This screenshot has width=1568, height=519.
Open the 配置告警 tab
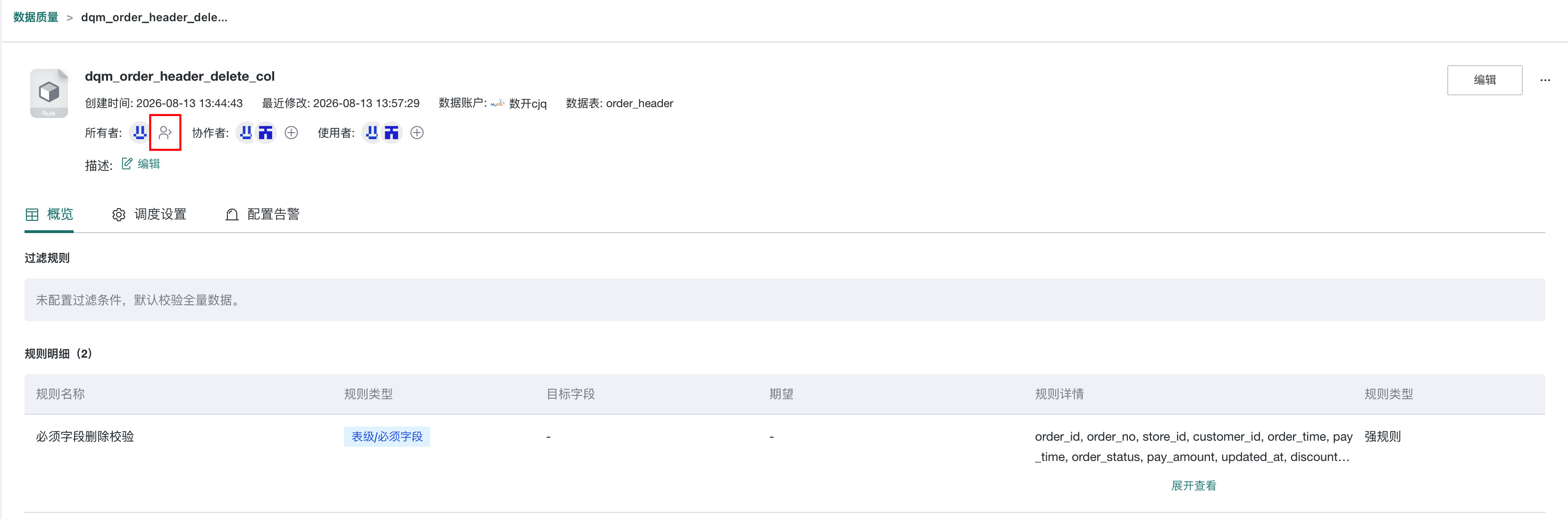[x=262, y=214]
